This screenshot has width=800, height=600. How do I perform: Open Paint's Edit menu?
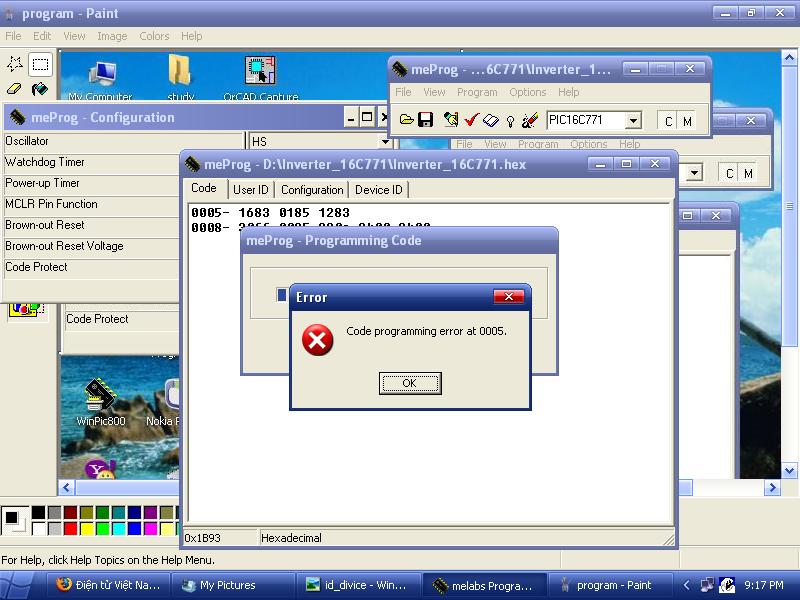tap(42, 36)
